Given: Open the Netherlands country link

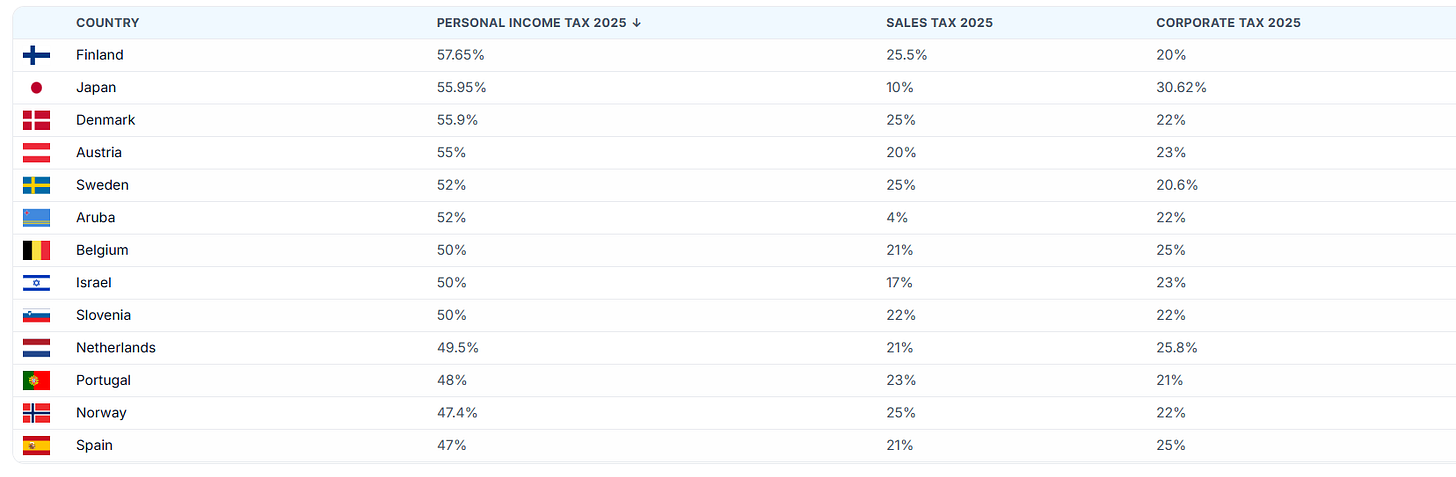Looking at the screenshot, I should pyautogui.click(x=116, y=348).
